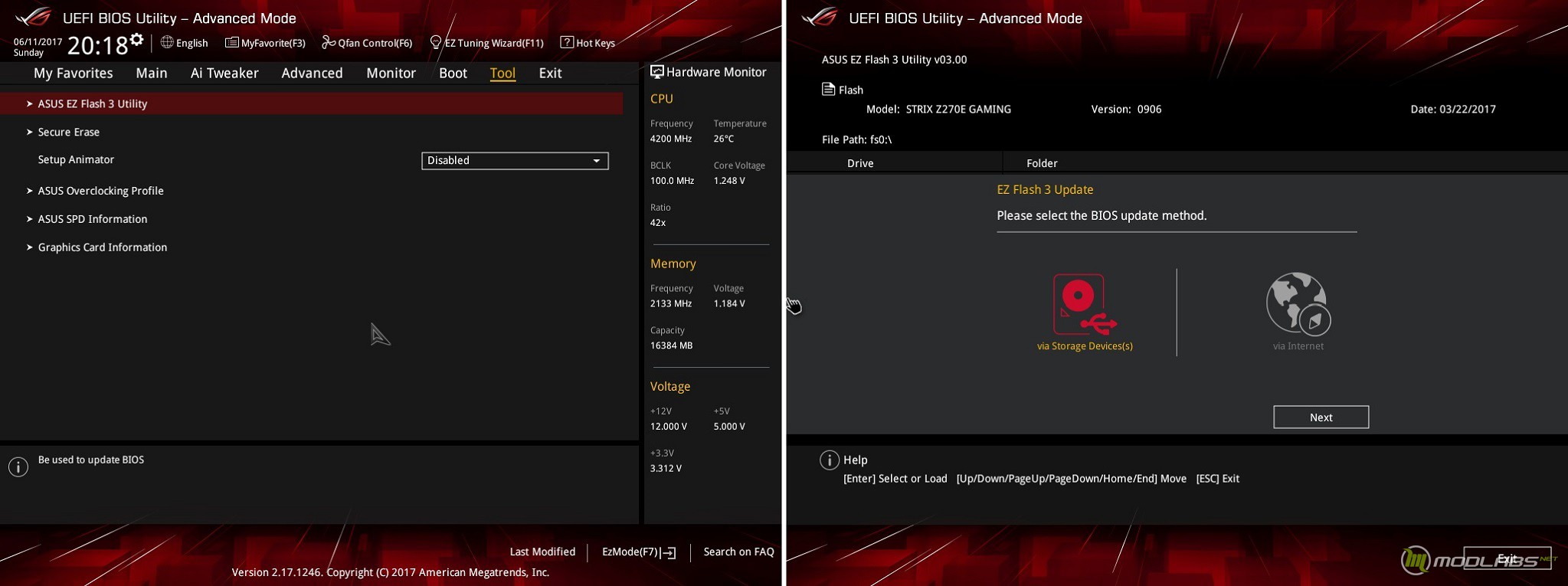This screenshot has height=586, width=1568.
Task: Click 'via Internet' label
Action: pos(1298,346)
